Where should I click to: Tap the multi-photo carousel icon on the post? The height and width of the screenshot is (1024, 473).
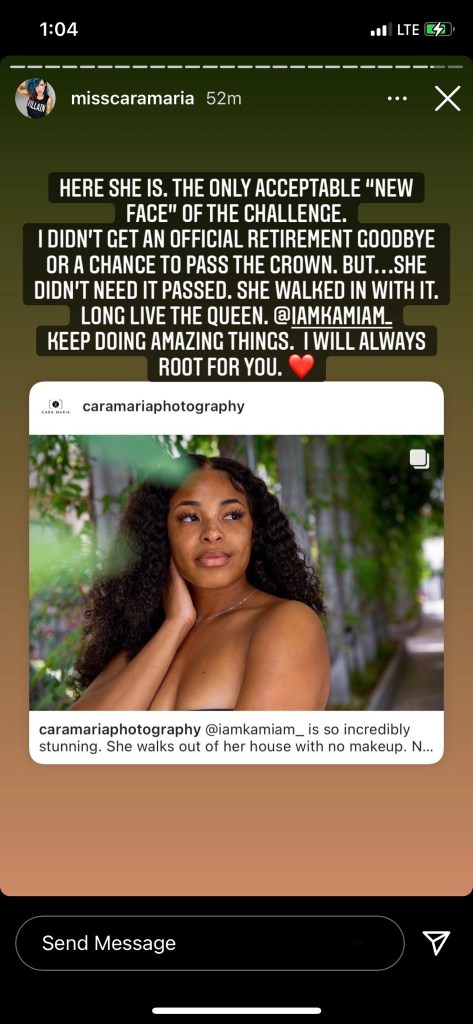click(x=419, y=459)
